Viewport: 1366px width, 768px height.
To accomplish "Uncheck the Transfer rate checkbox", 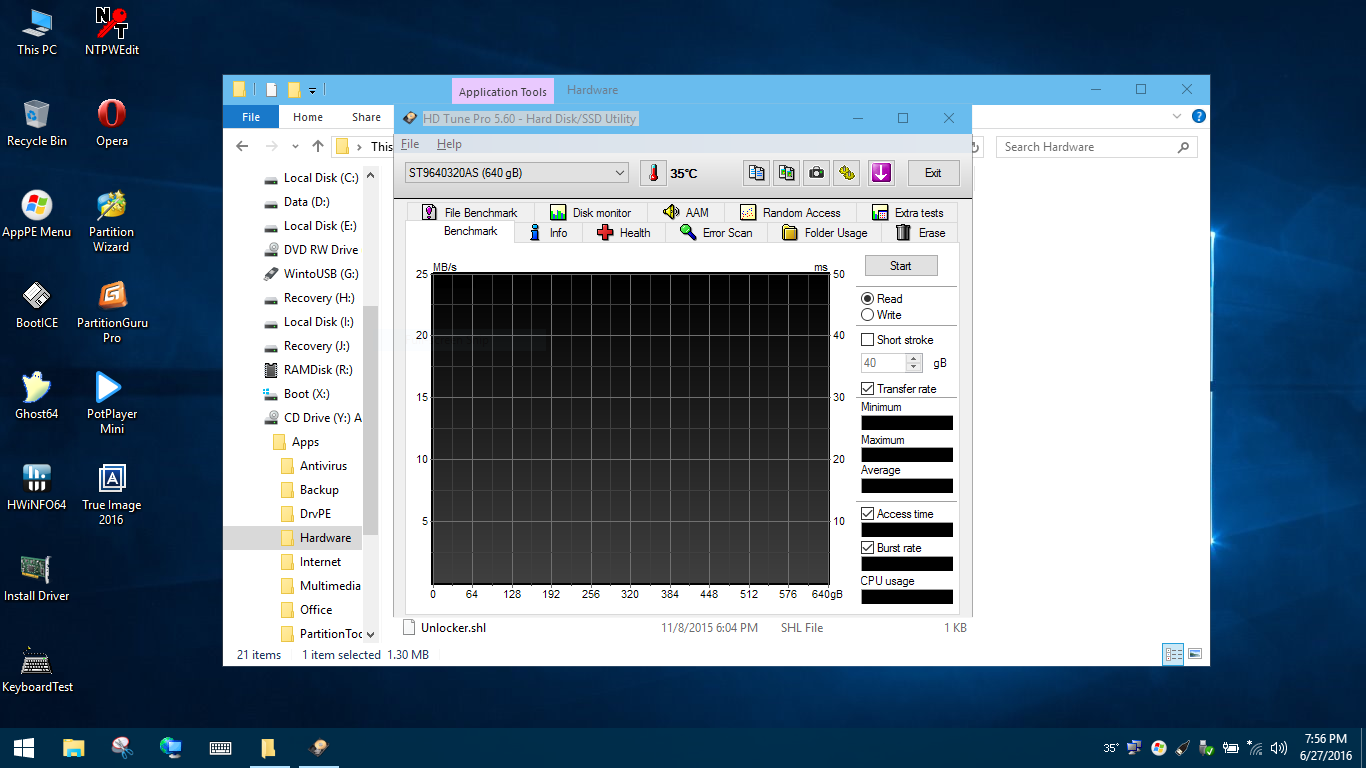I will tap(868, 389).
